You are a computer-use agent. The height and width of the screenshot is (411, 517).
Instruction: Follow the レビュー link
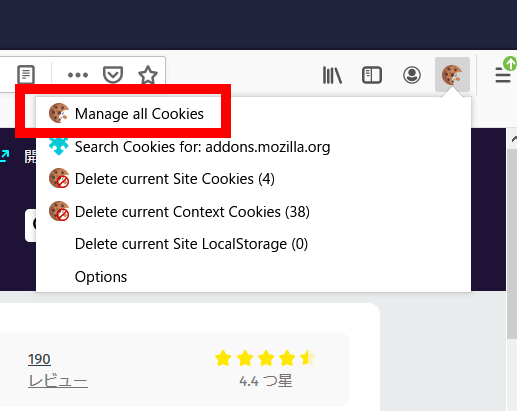[58, 381]
